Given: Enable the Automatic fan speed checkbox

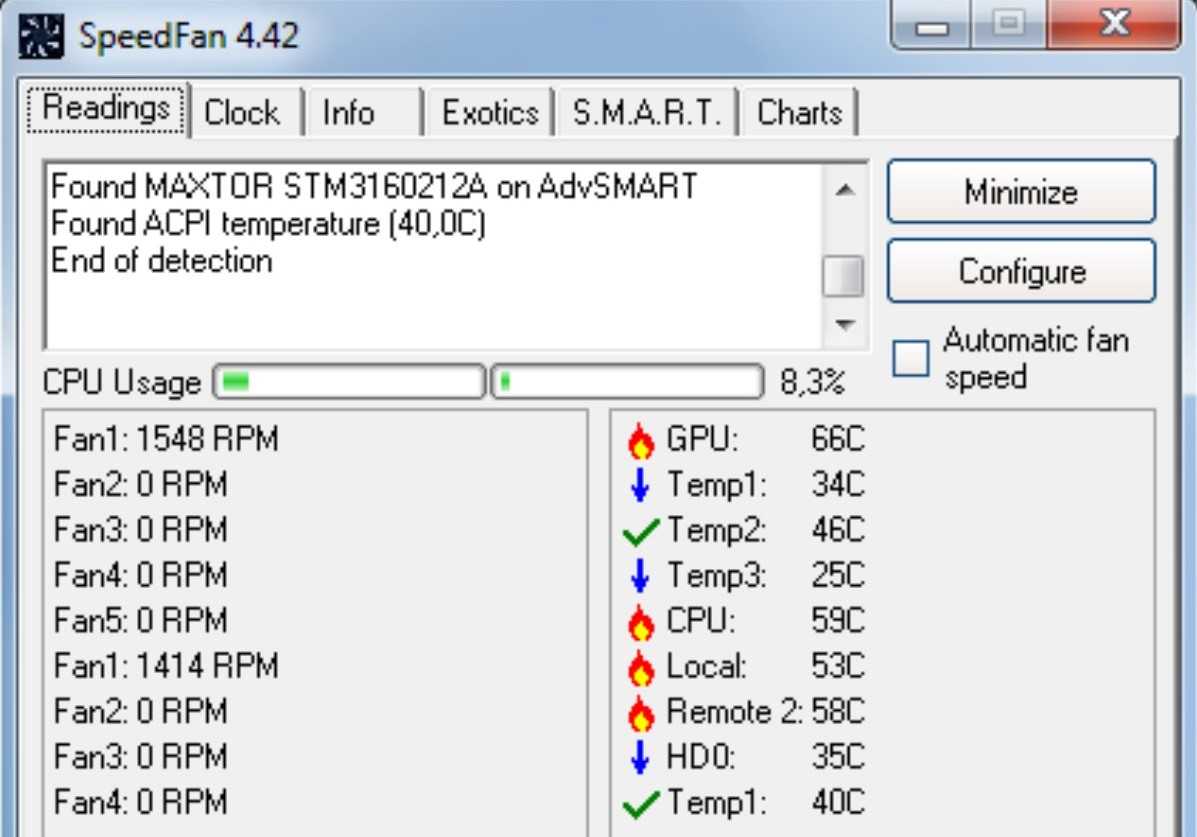Looking at the screenshot, I should tap(910, 359).
